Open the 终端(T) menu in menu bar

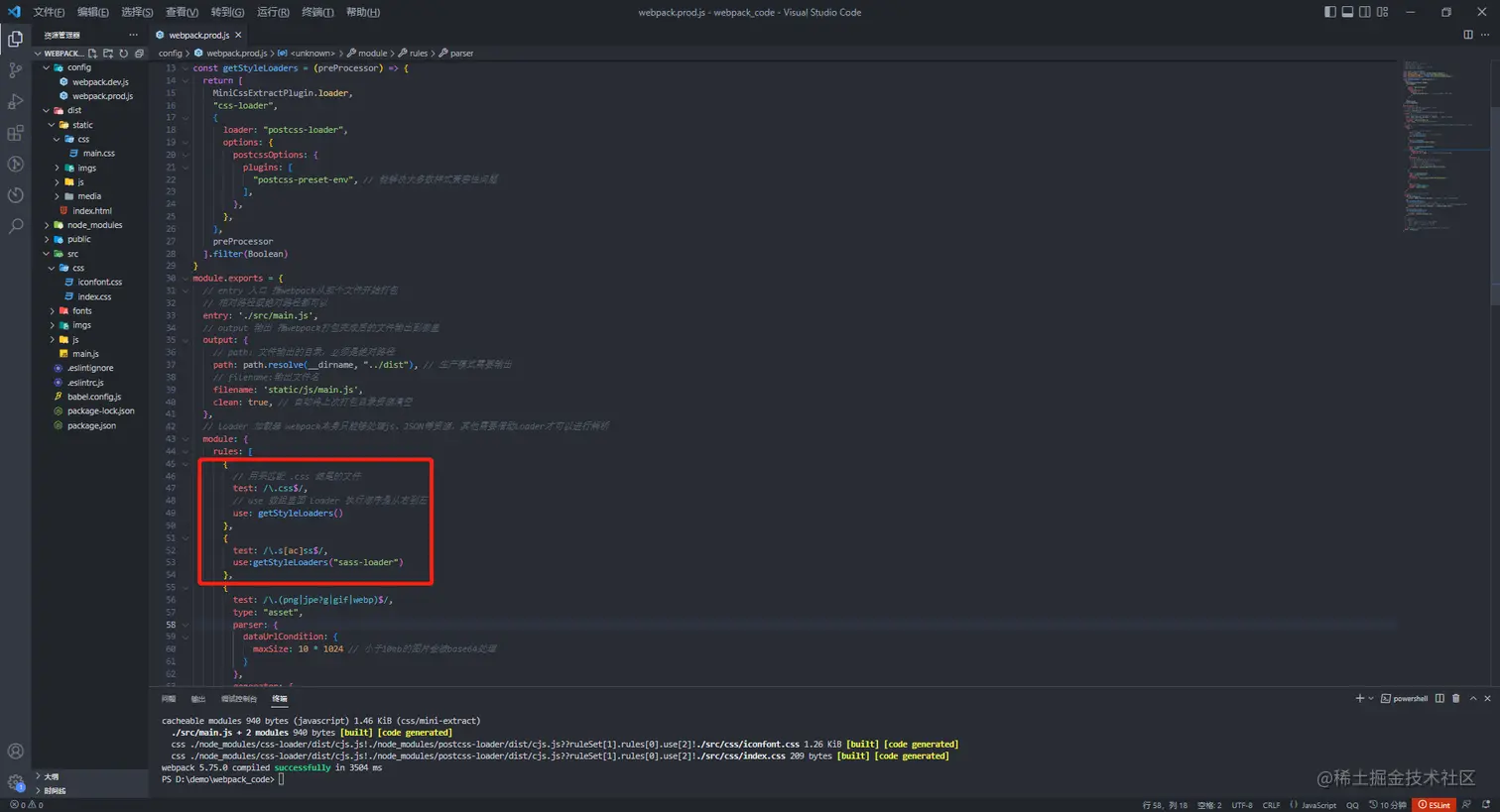point(317,12)
